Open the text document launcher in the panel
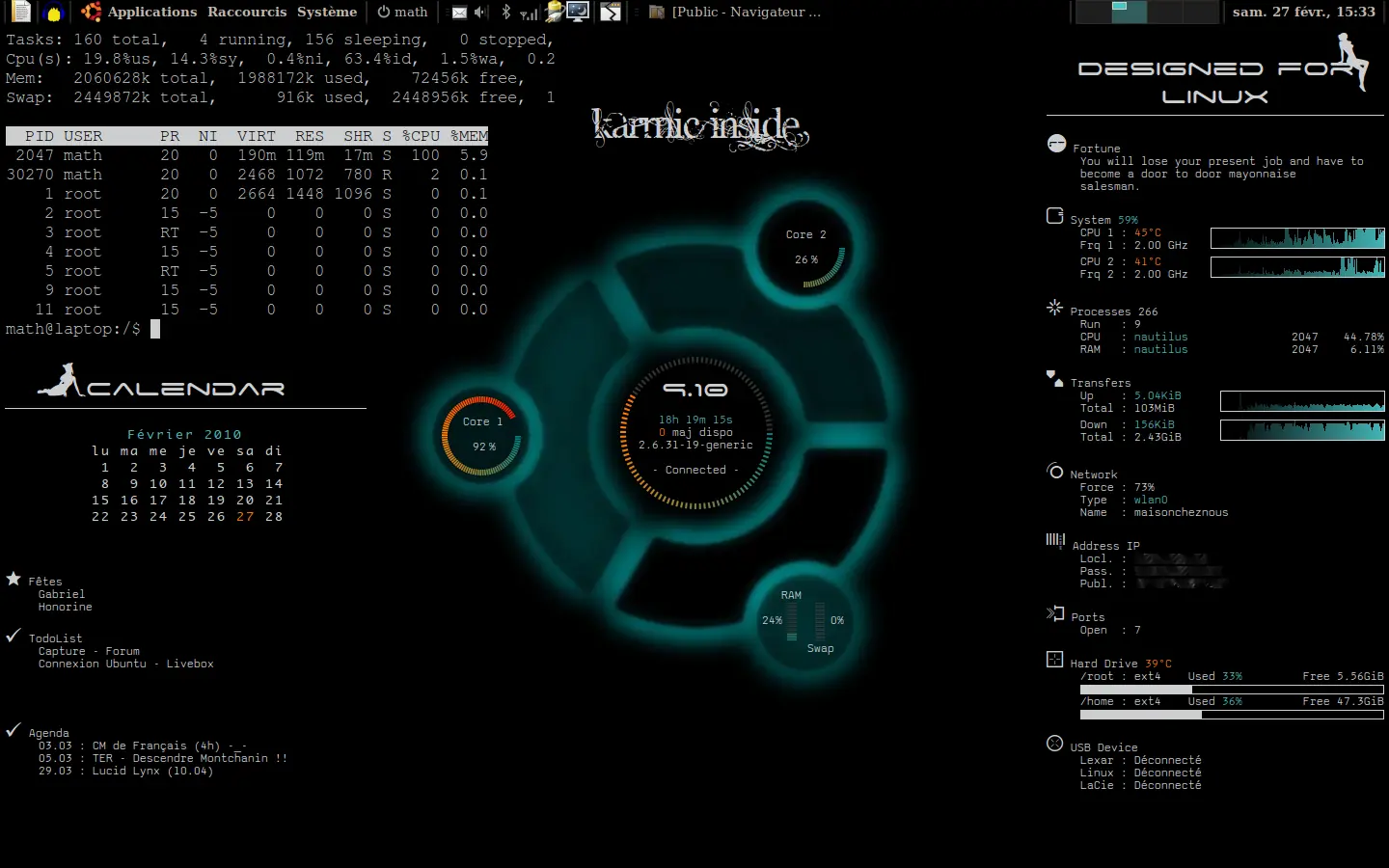 (21, 12)
